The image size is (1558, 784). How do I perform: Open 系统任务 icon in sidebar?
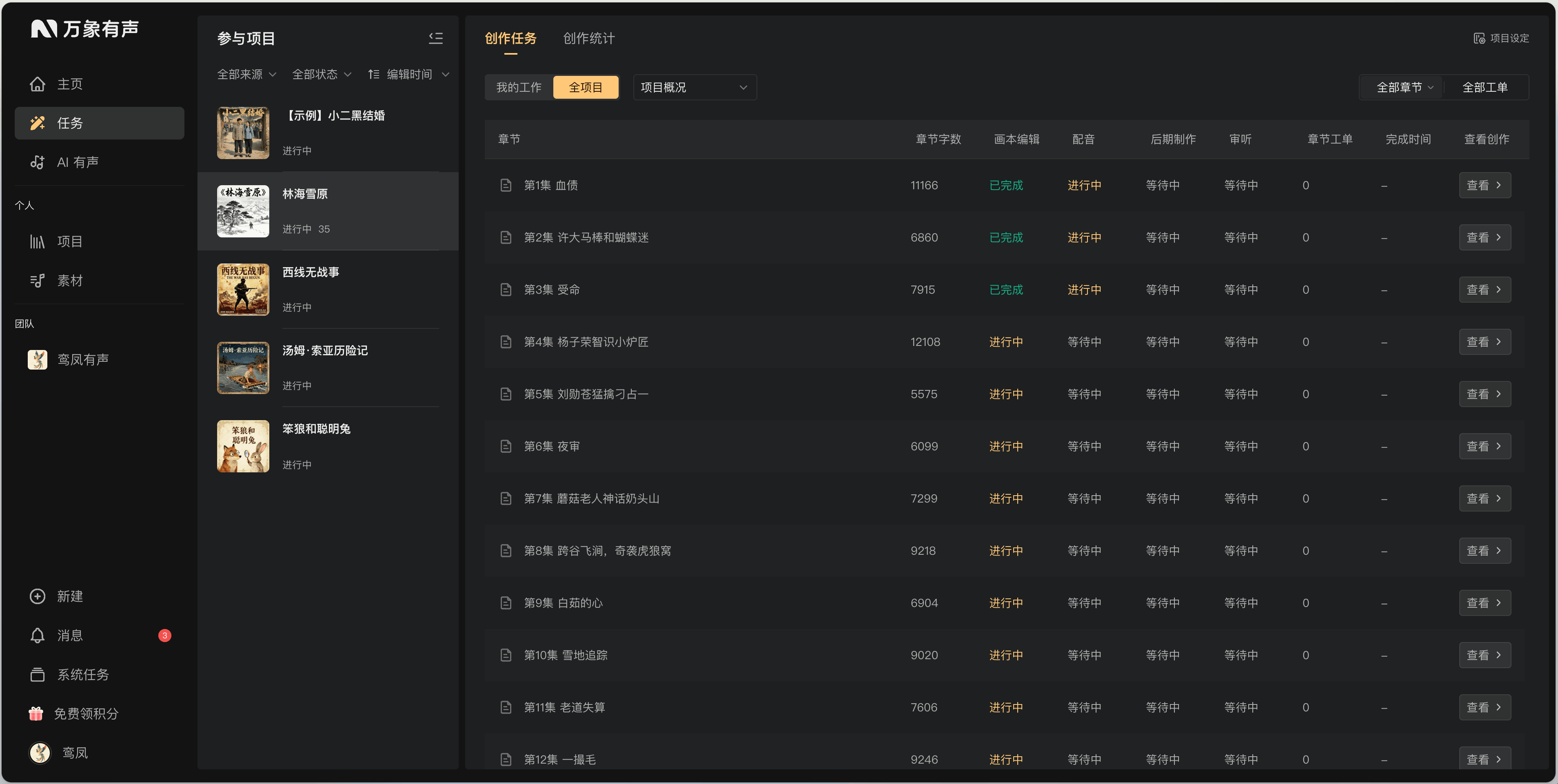38,675
